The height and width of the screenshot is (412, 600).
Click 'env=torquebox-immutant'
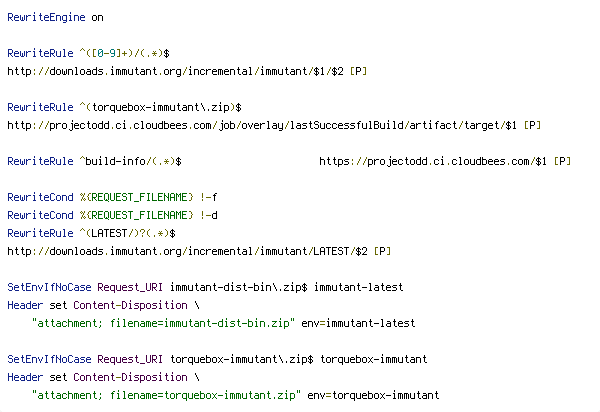[x=373, y=395]
